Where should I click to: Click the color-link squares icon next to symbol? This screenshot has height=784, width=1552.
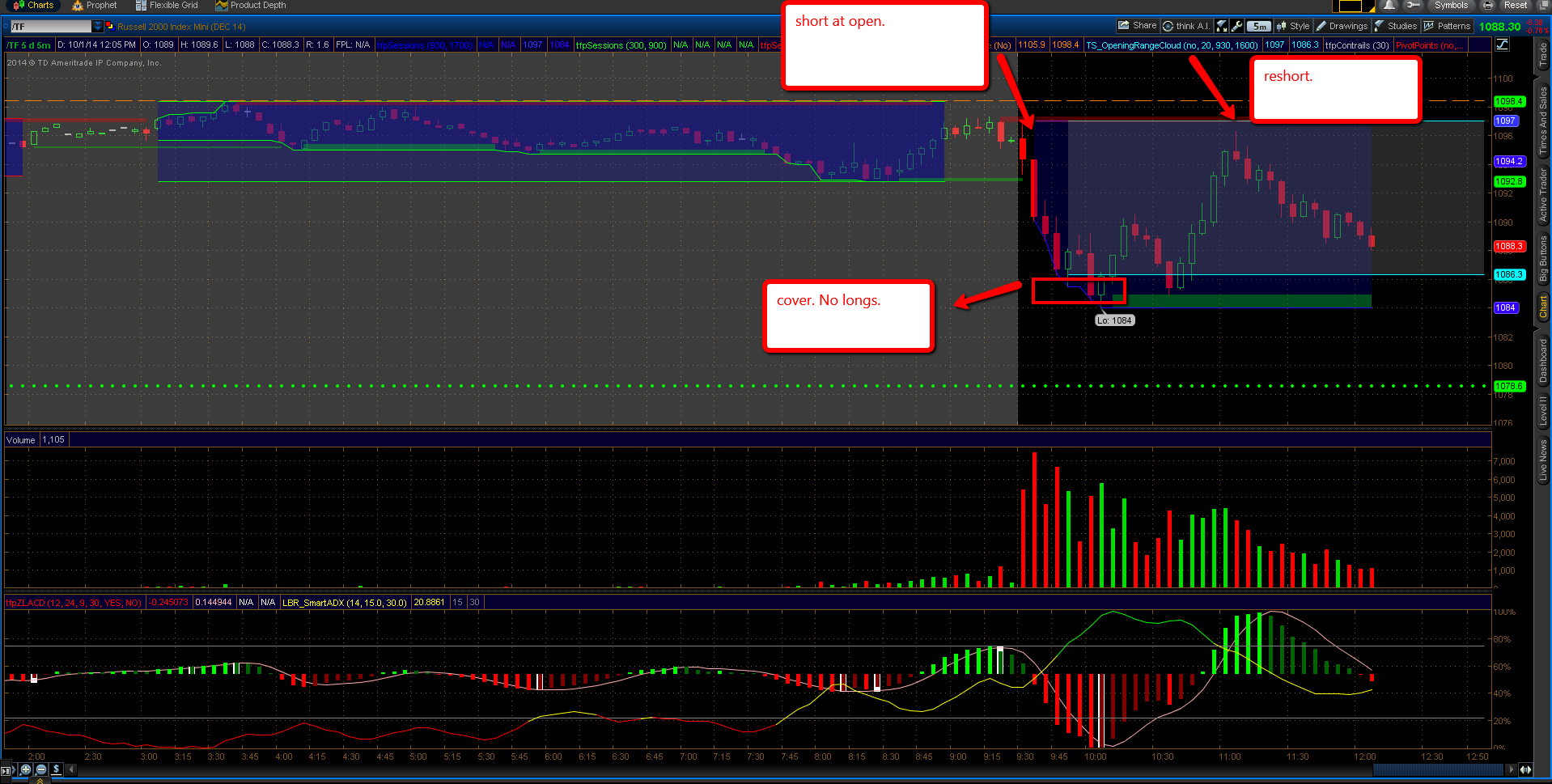pos(109,27)
